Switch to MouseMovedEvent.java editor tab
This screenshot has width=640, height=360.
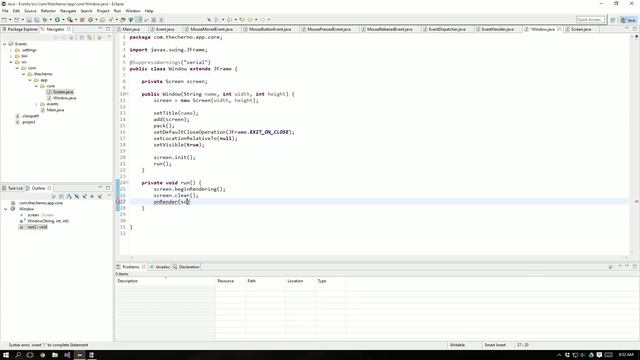211,29
